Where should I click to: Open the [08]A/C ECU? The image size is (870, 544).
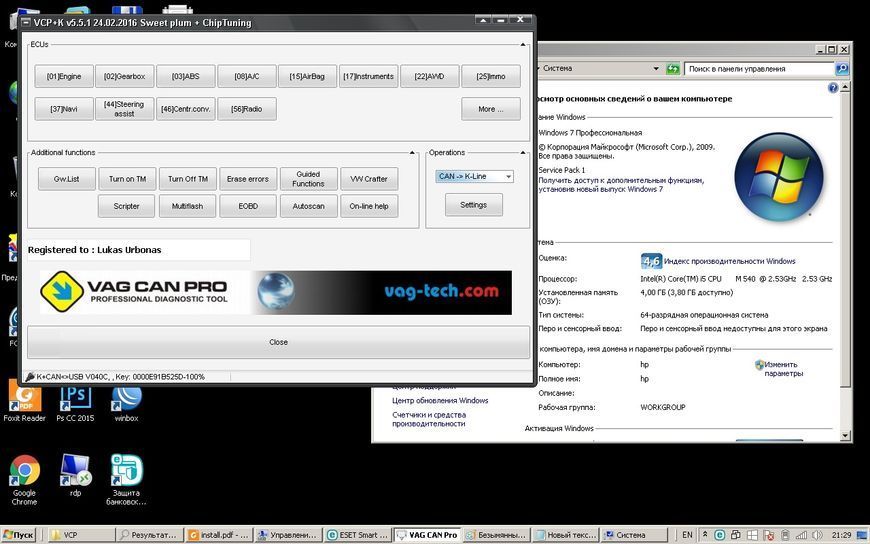[x=246, y=77]
